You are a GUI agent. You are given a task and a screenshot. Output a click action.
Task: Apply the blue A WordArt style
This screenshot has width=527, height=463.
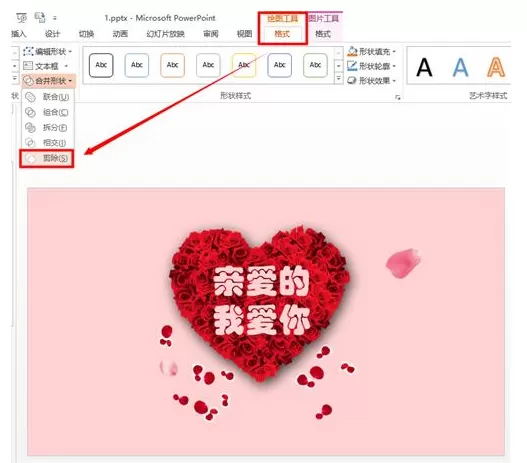pos(460,67)
